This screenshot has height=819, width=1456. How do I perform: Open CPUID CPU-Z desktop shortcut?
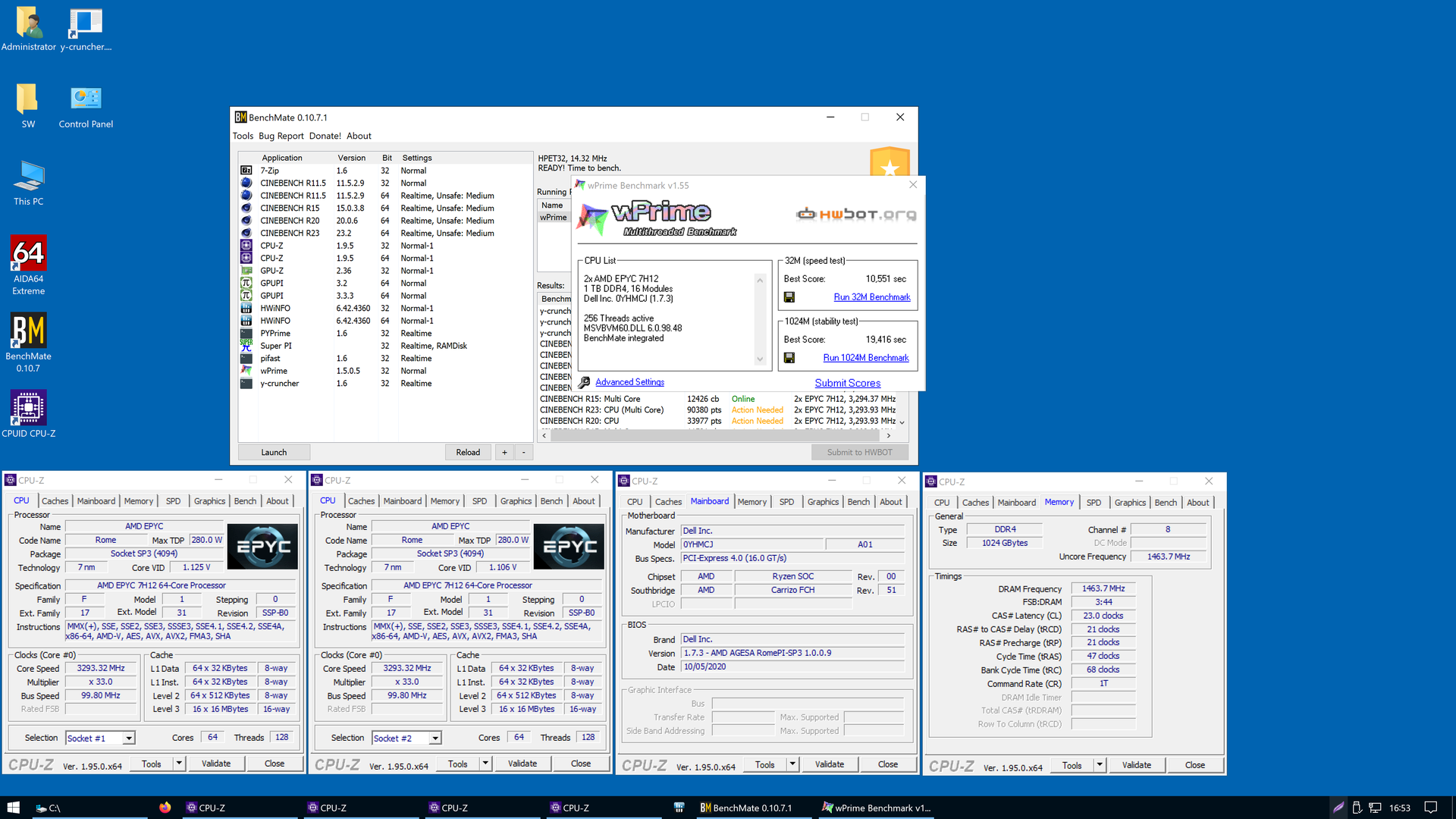click(28, 414)
